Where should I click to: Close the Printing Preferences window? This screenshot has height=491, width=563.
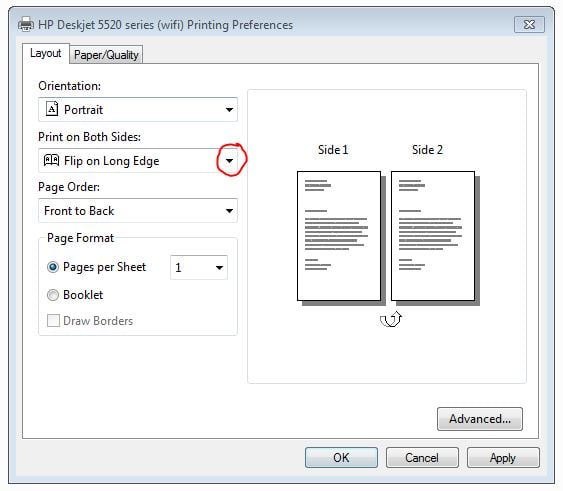click(529, 24)
